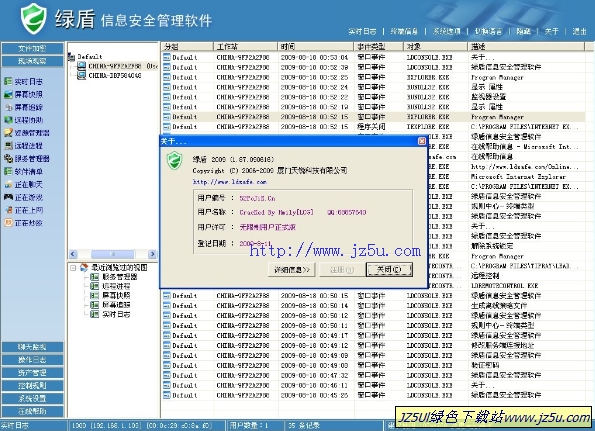Open the 控制规则 sidebar section
This screenshot has height=431, width=595.
(x=32, y=385)
